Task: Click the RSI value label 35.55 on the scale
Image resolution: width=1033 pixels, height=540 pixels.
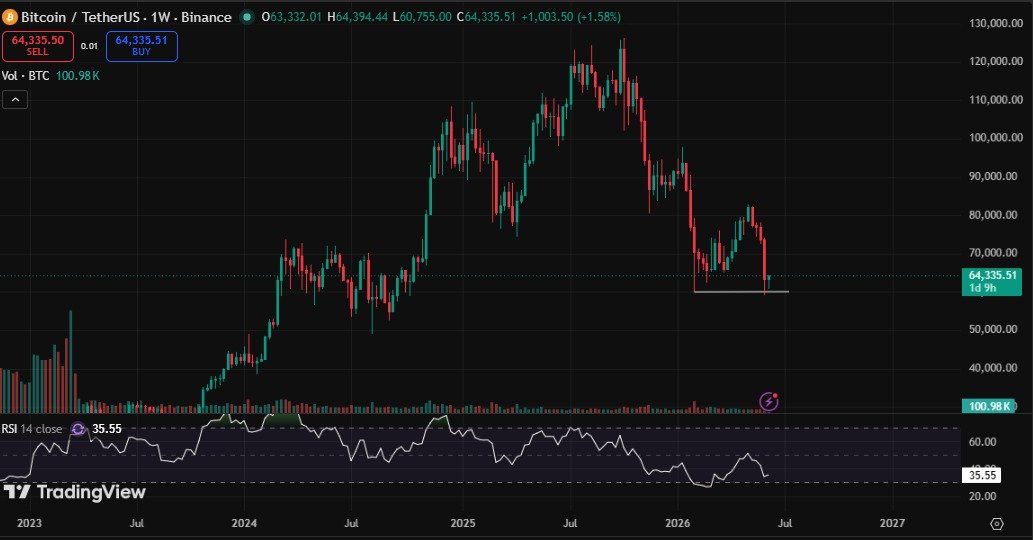Action: (x=982, y=475)
